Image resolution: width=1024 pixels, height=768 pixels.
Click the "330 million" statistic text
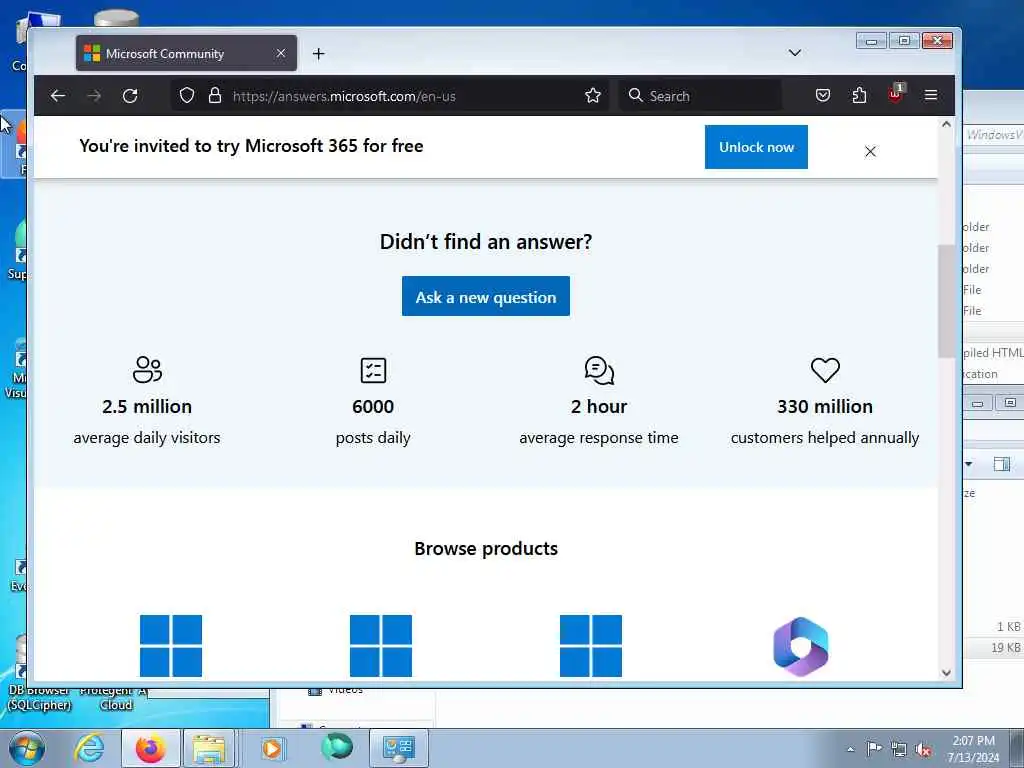(x=825, y=406)
